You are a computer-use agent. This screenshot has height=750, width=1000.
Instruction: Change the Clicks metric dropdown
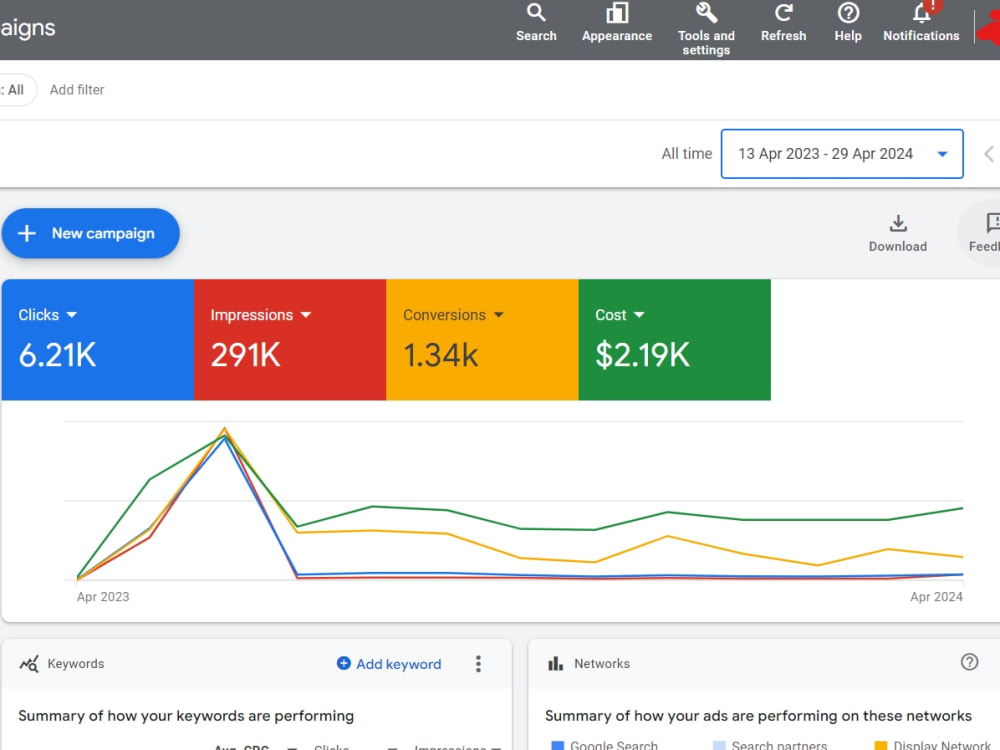48,314
